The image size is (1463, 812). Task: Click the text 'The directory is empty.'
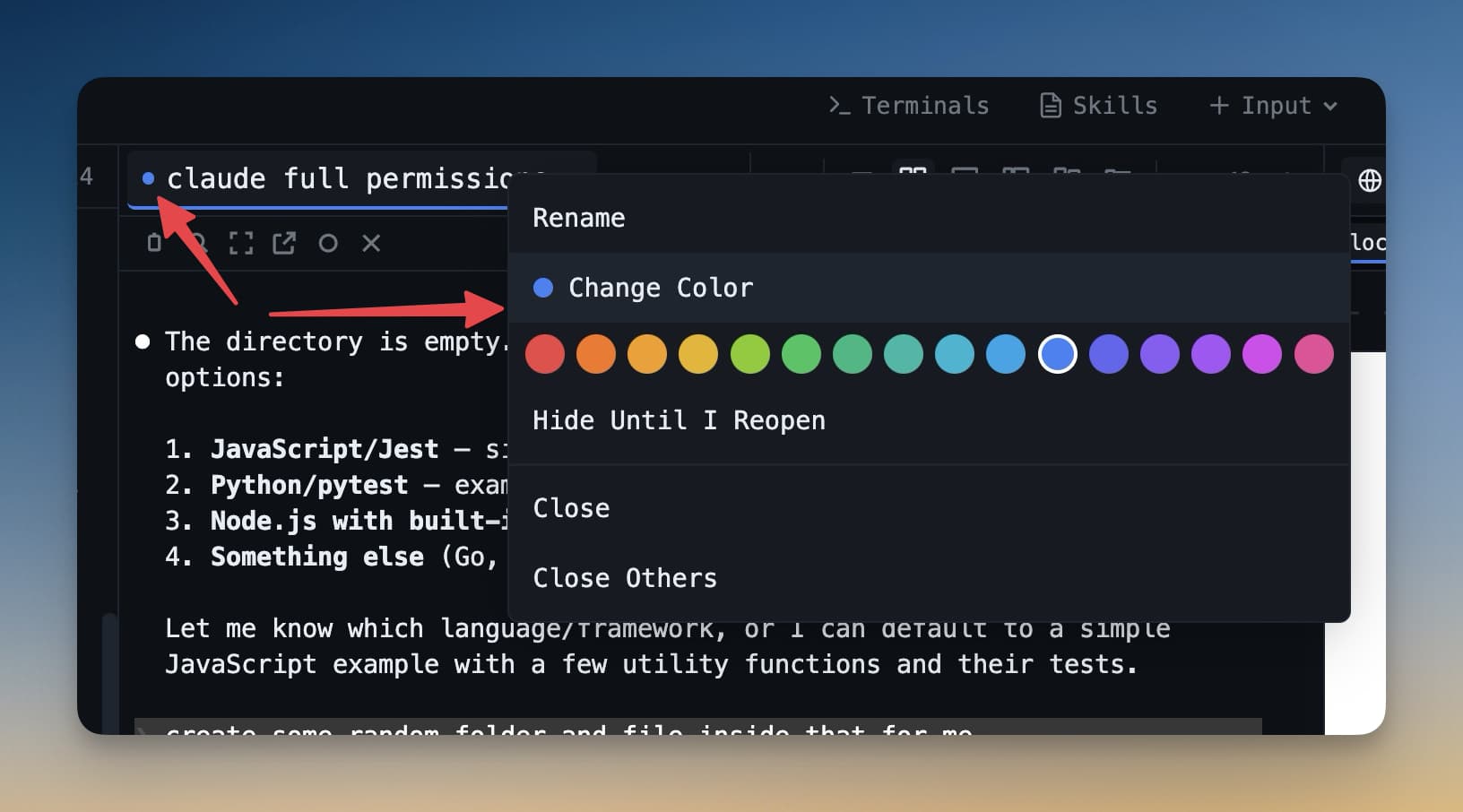336,341
